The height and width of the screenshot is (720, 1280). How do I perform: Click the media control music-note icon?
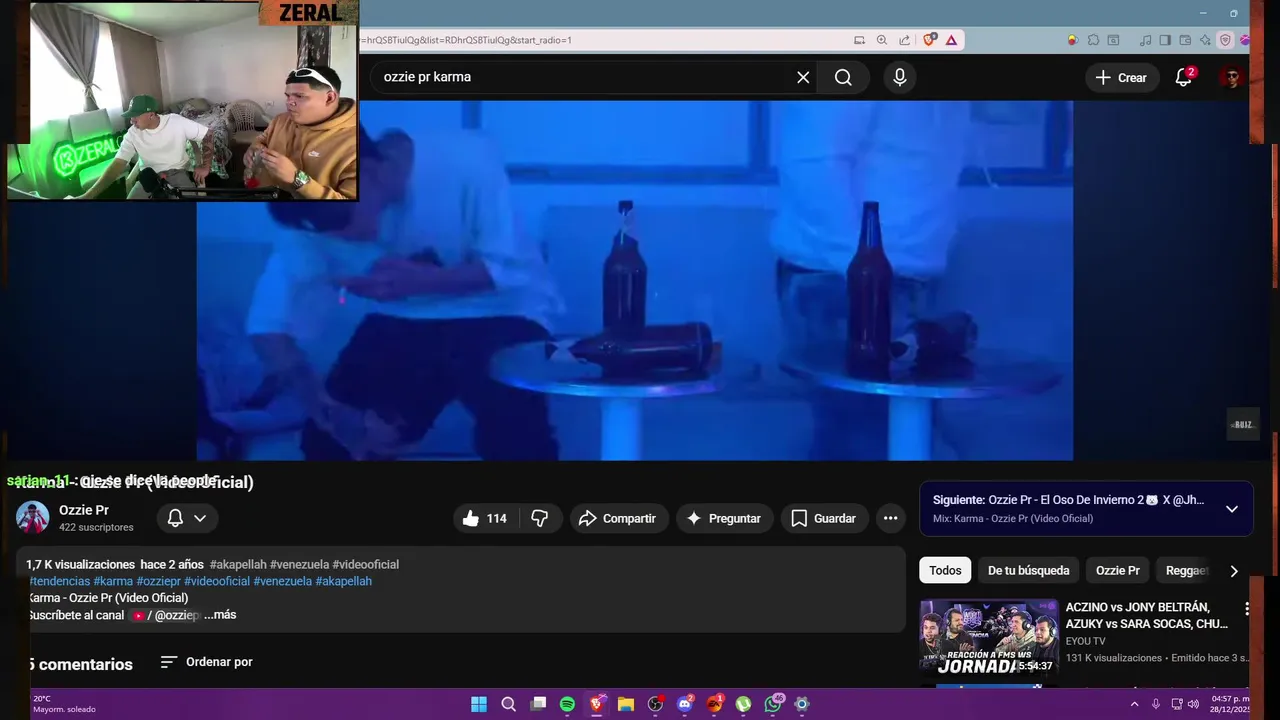coord(1145,40)
